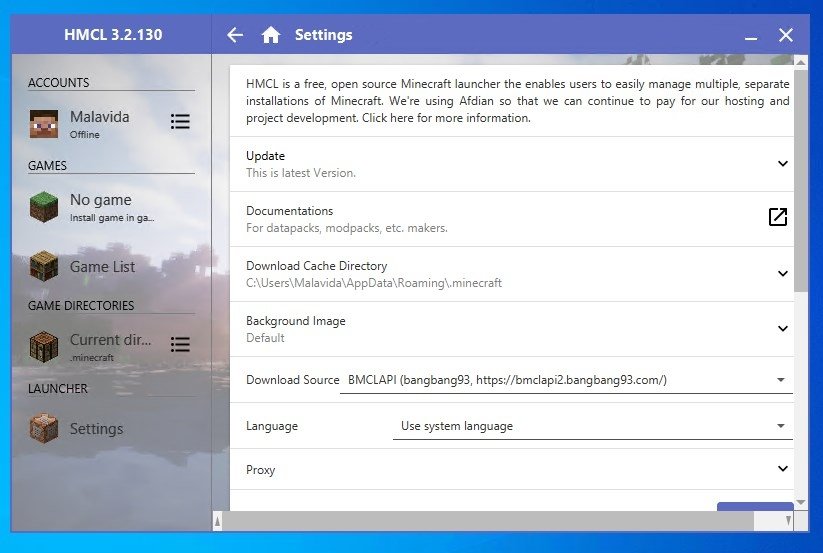Open Game List bookshelf icon

pyautogui.click(x=44, y=266)
